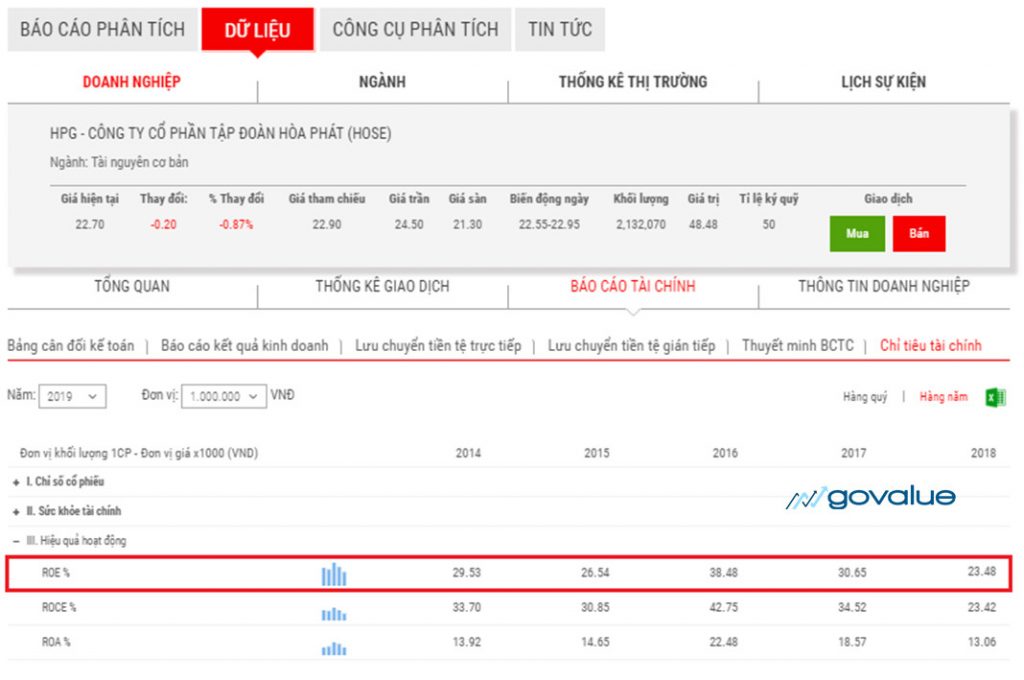This screenshot has width=1024, height=680.
Task: Click the red Bán button
Action: (x=919, y=233)
